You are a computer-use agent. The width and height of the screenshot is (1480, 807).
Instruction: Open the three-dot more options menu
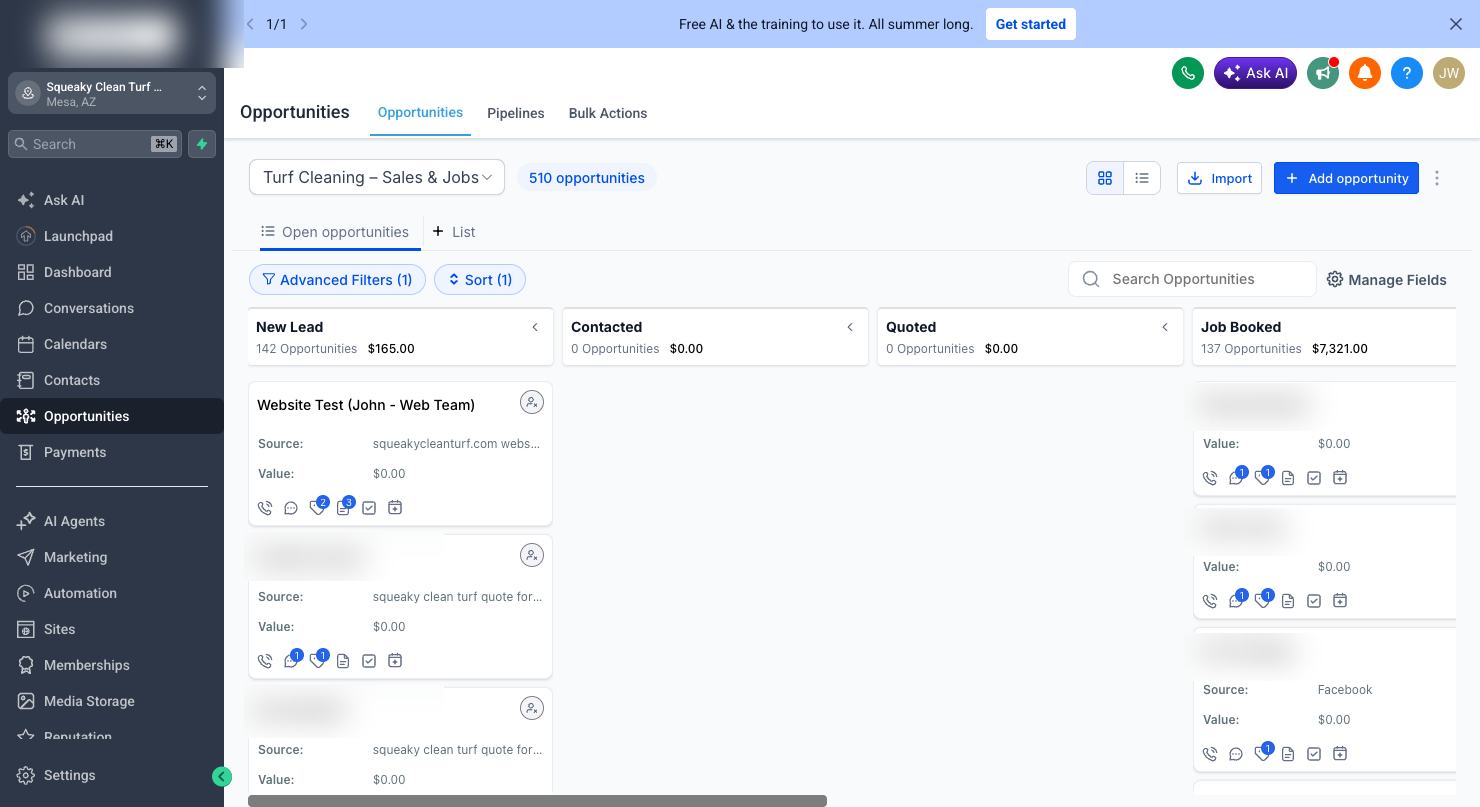pos(1437,178)
